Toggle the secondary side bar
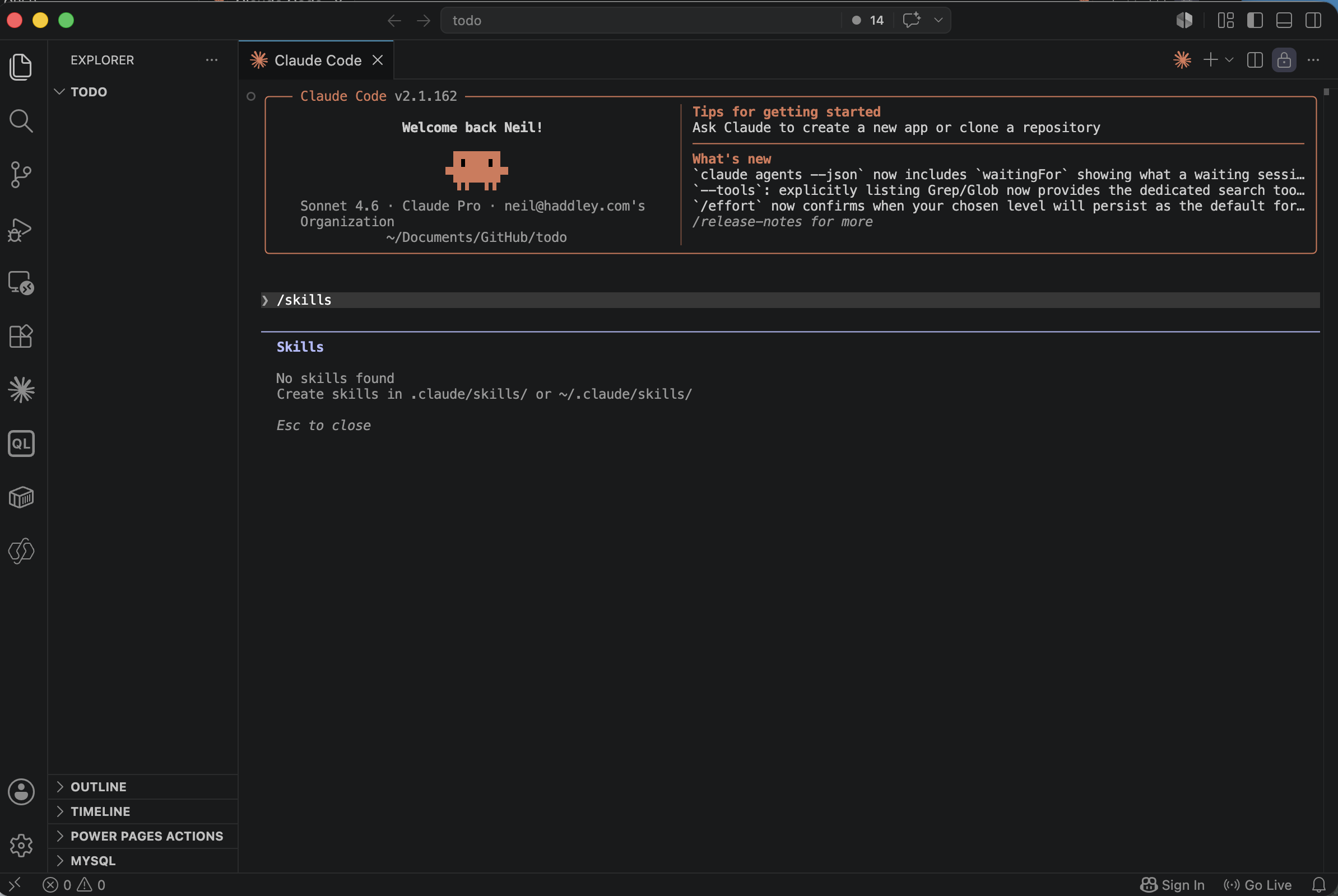The height and width of the screenshot is (896, 1338). click(x=1313, y=21)
